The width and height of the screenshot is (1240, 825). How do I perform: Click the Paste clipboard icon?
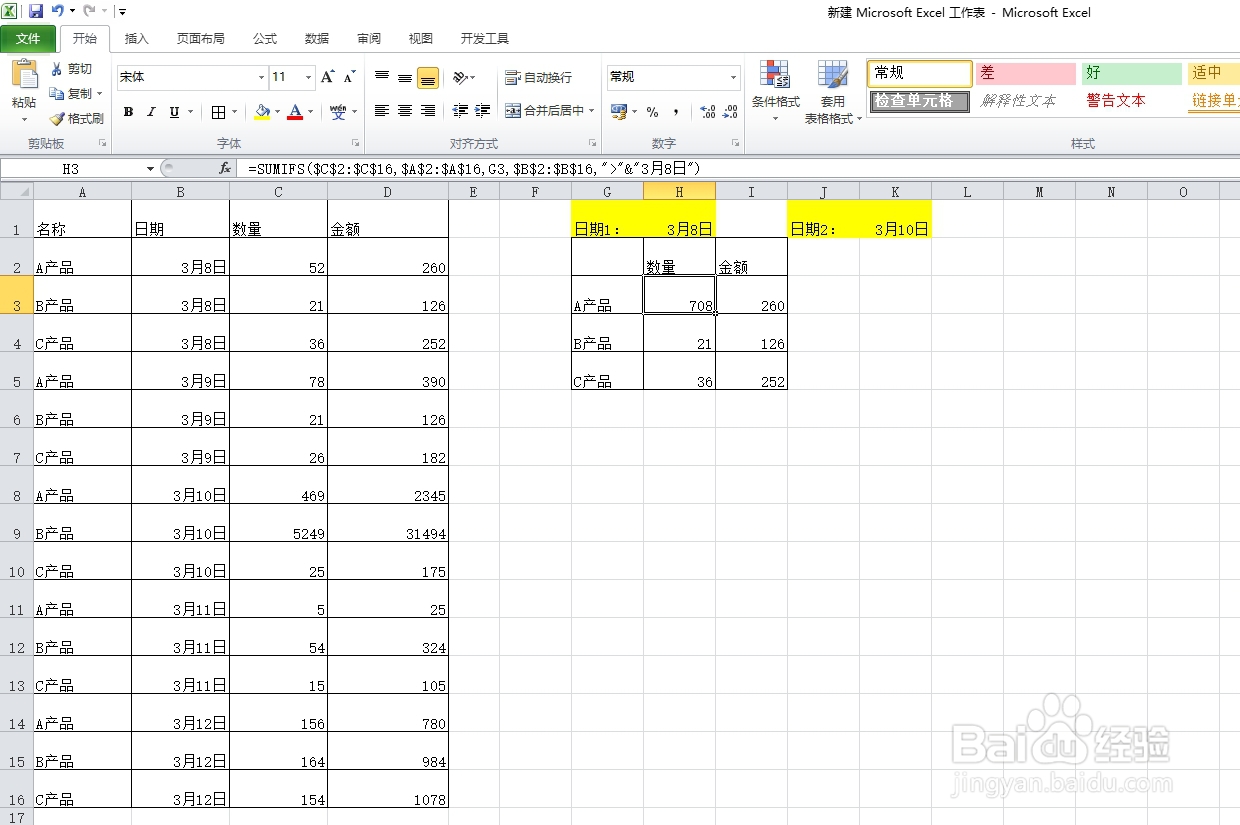24,76
